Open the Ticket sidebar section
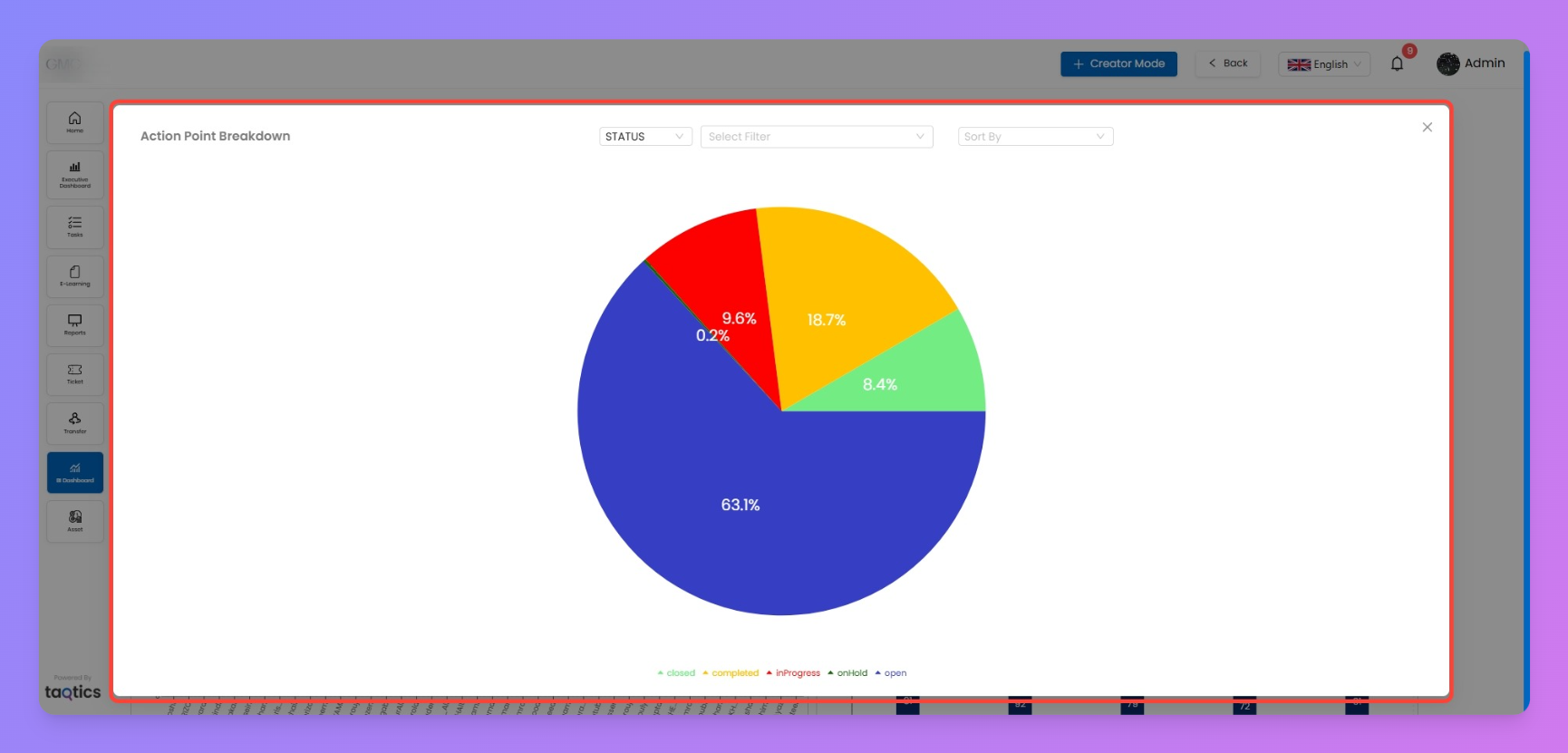The height and width of the screenshot is (753, 1568). pos(75,374)
